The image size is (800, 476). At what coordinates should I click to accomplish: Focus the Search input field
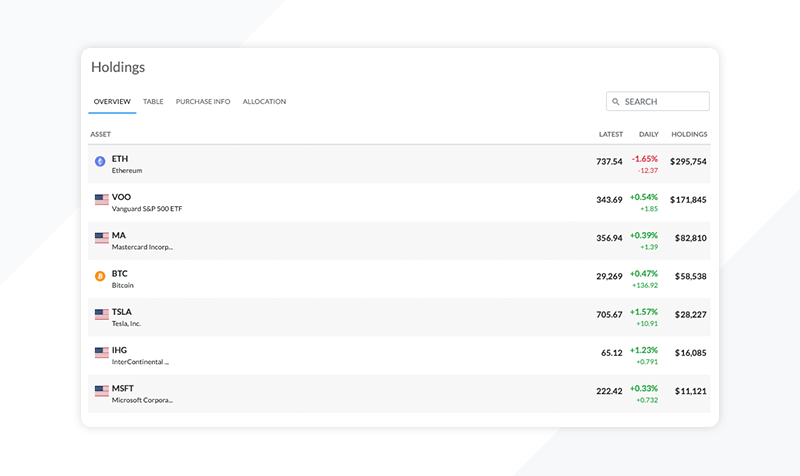[658, 101]
